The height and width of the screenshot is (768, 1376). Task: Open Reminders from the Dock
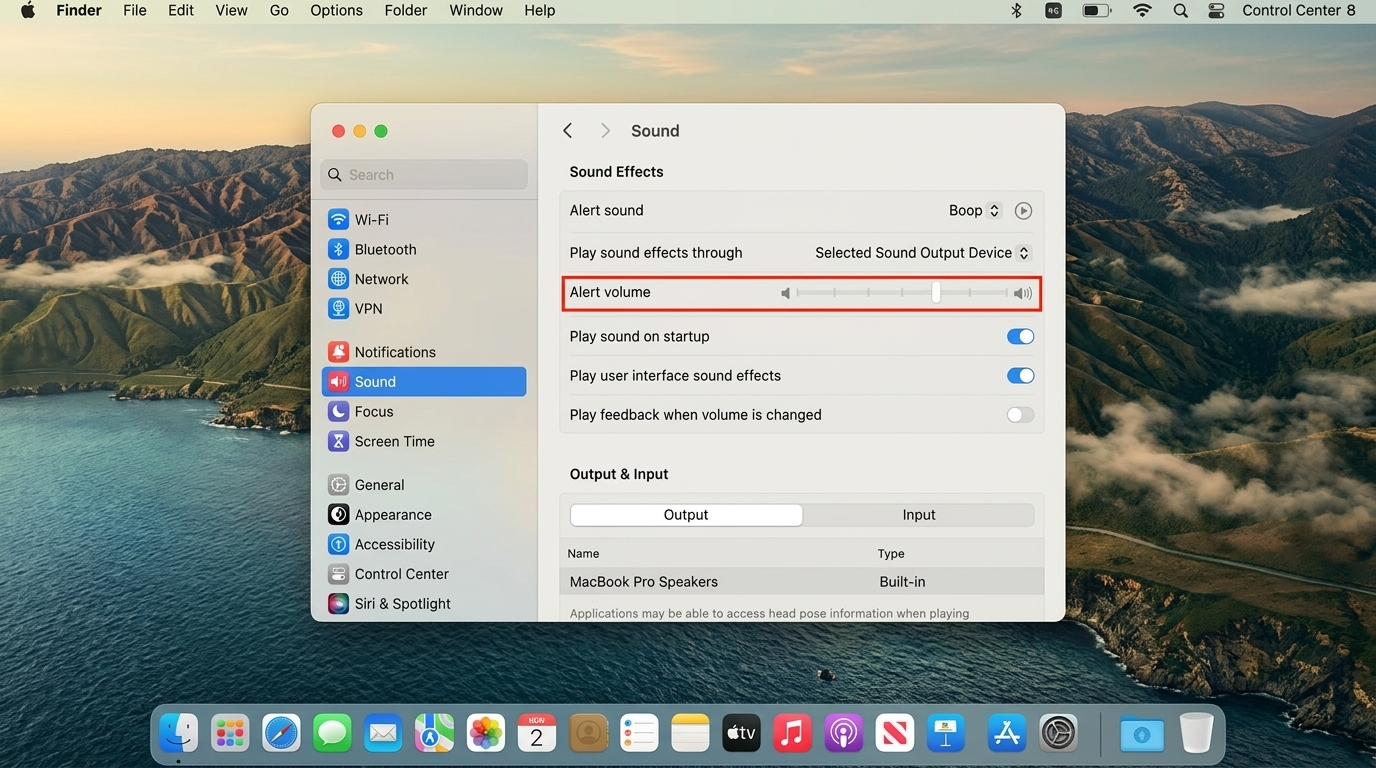(639, 733)
